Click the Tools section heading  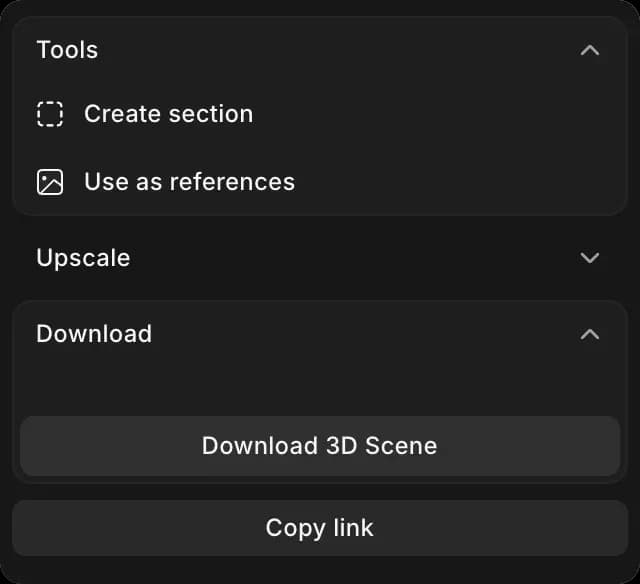click(x=67, y=50)
